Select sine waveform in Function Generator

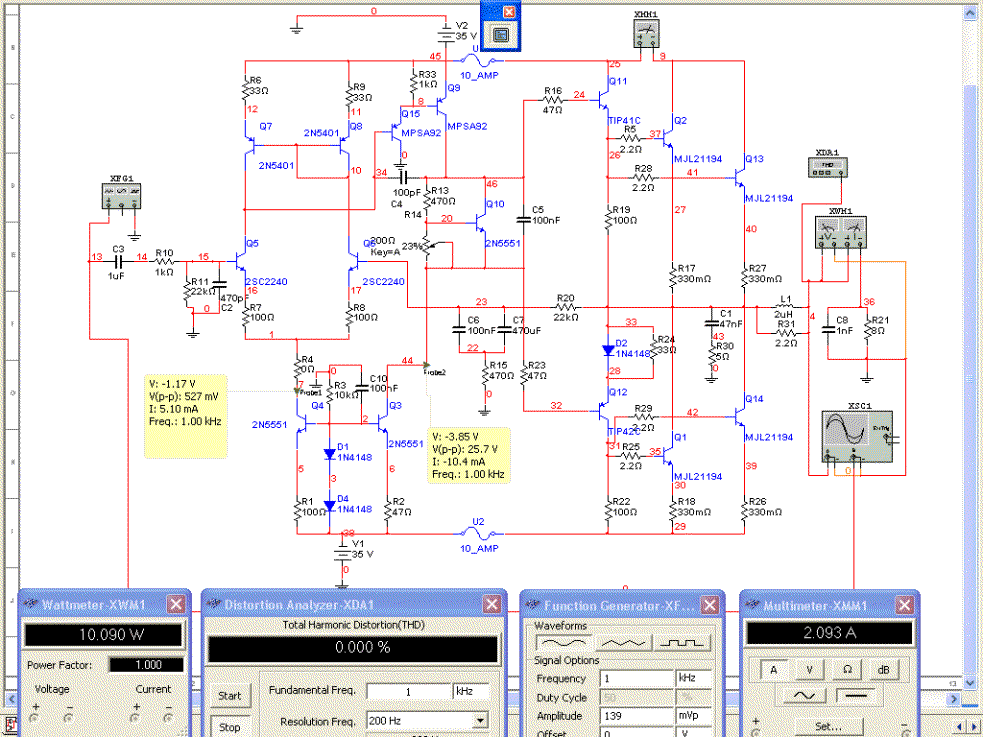(x=564, y=642)
